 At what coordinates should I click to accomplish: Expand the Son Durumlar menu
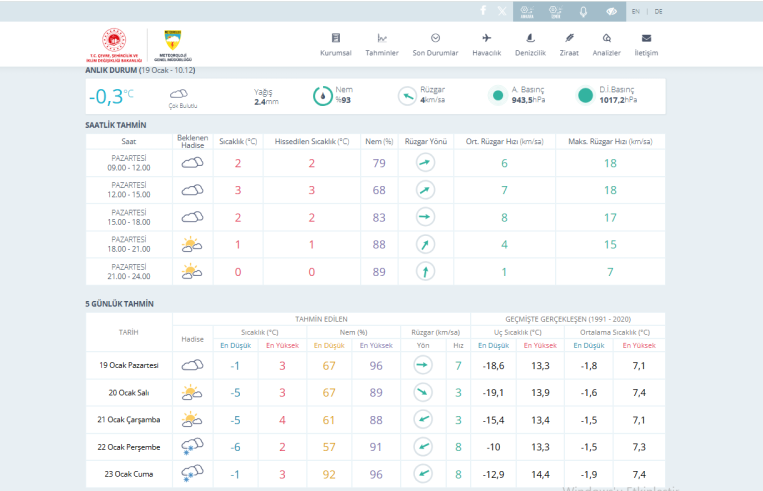435,44
